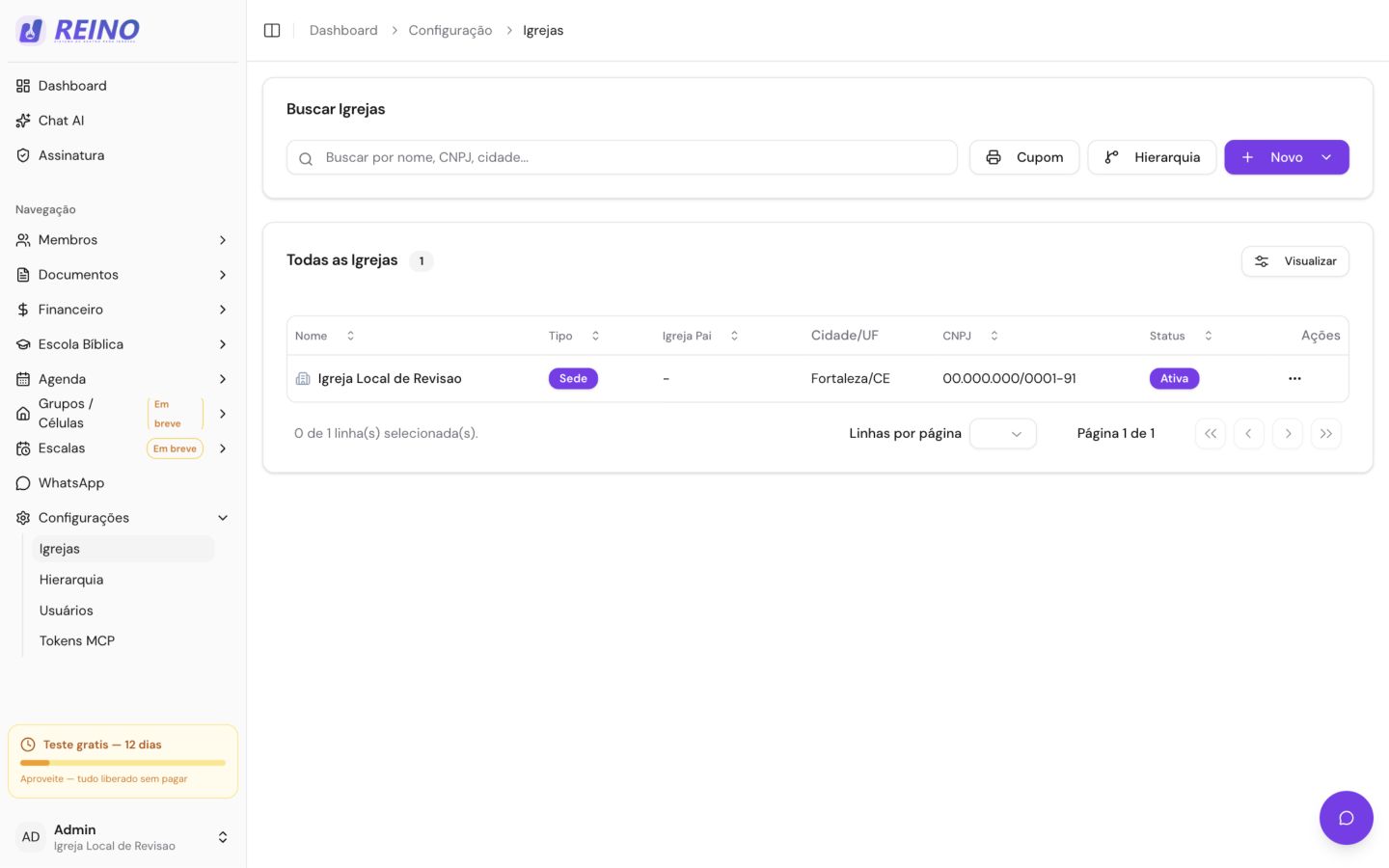
Task: Open the Hierarquia view button
Action: coord(1152,157)
